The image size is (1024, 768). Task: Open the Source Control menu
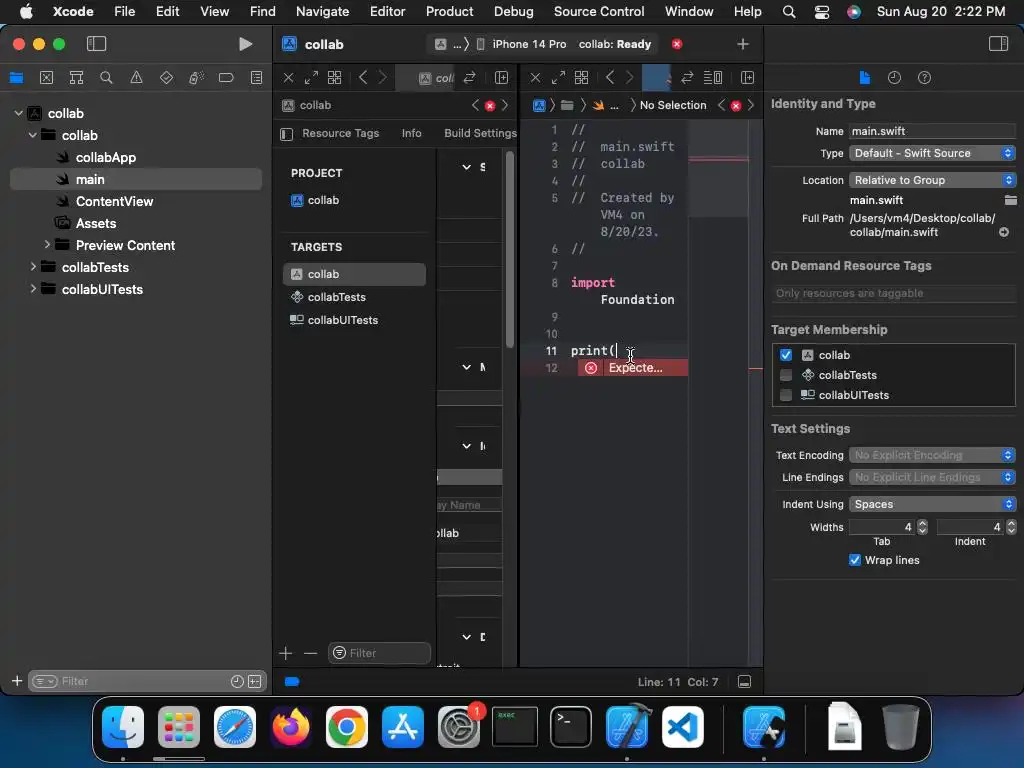coord(599,11)
